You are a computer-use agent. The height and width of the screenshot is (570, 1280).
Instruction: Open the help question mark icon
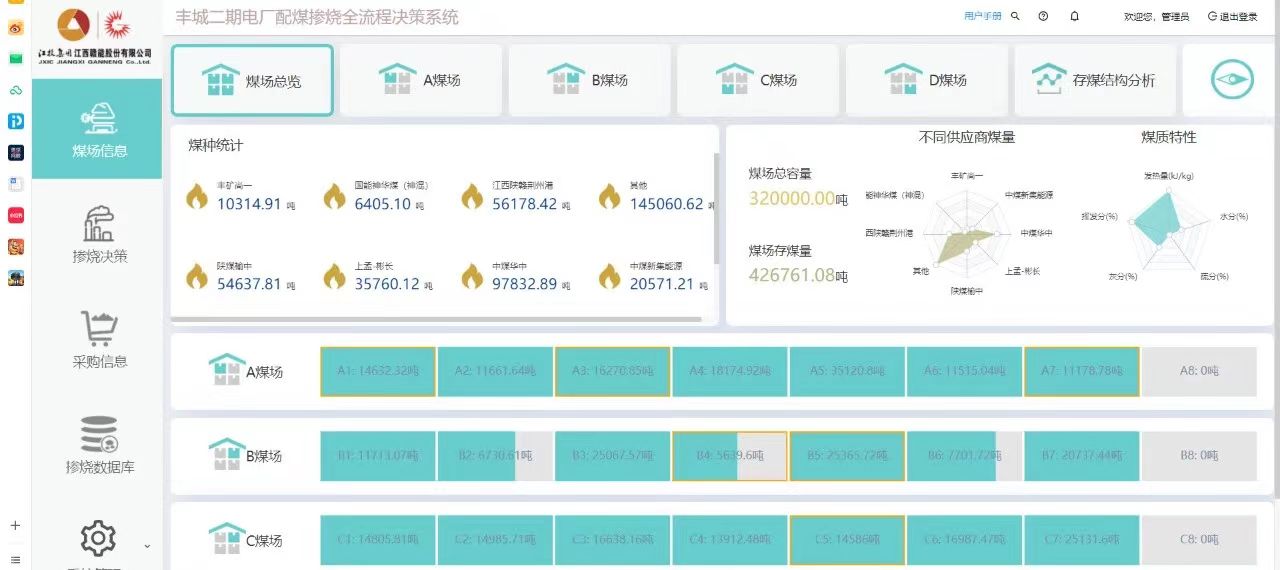coord(1043,17)
